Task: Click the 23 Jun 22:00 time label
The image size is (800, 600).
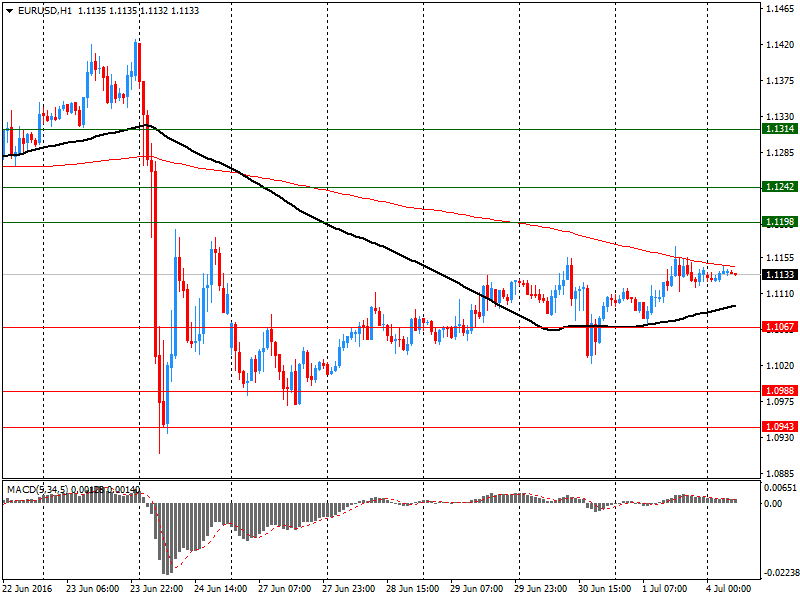Action: point(157,589)
